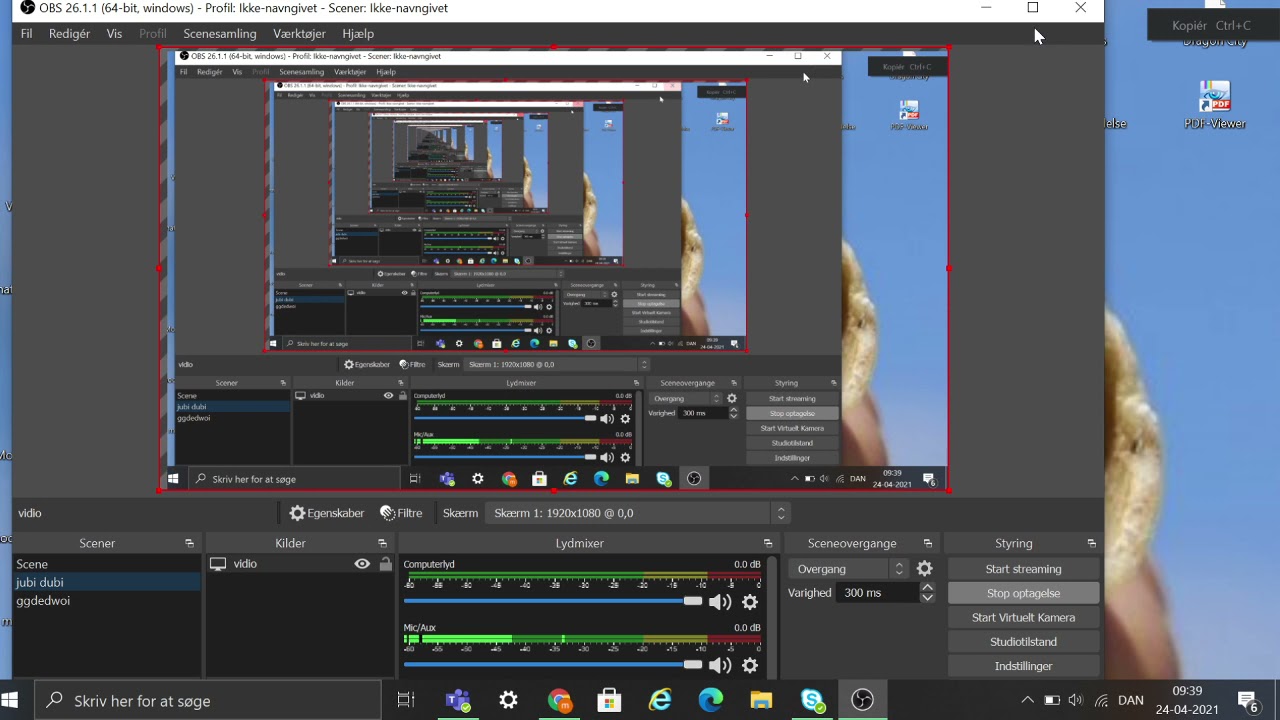Increase Varighed with the up arrow

pos(928,588)
